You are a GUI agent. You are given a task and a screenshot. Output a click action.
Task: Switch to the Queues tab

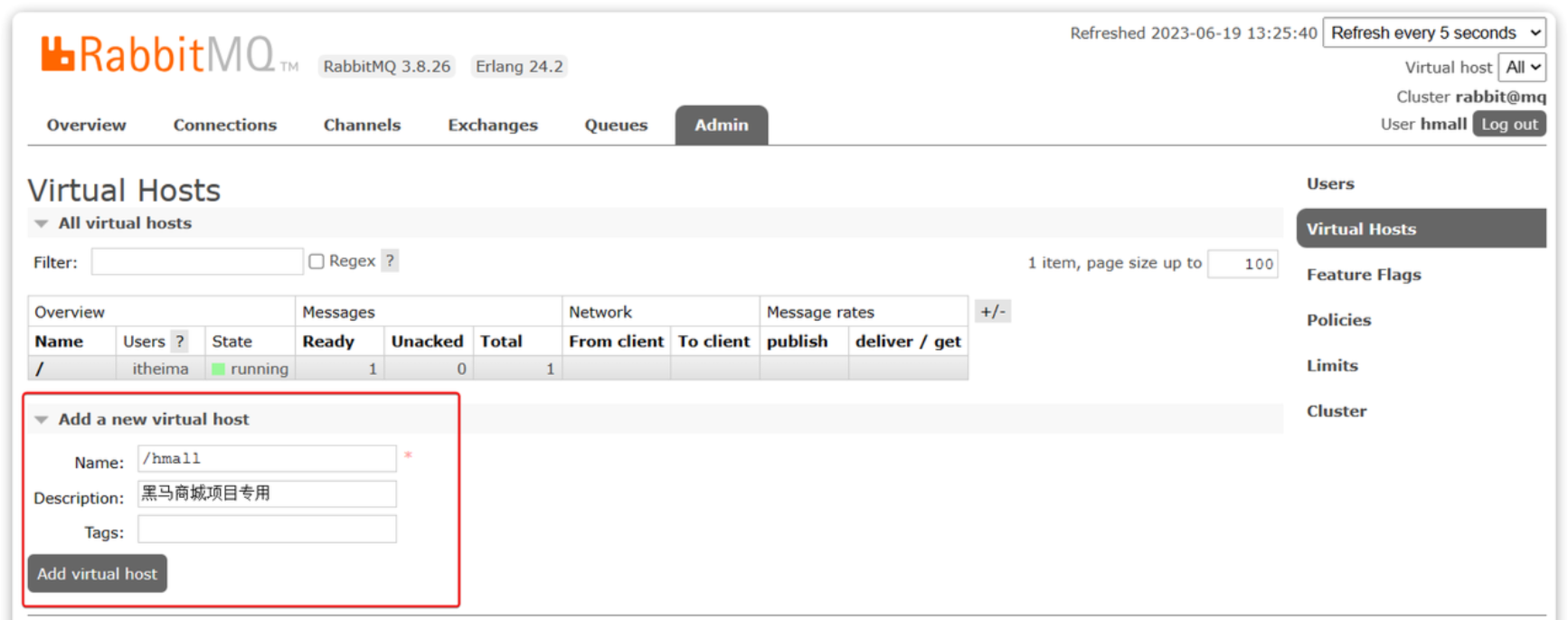pyautogui.click(x=616, y=126)
